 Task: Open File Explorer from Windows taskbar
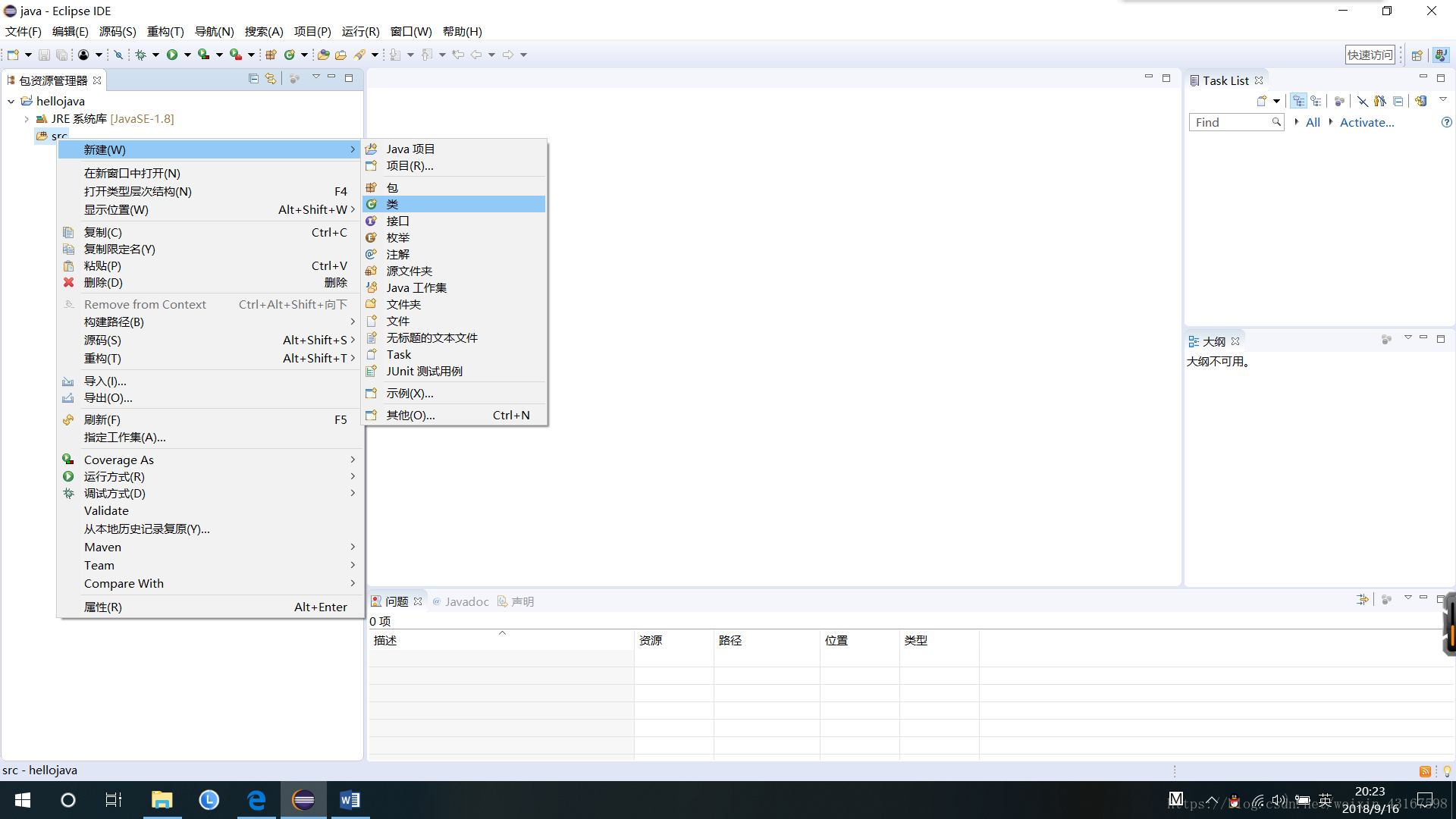(x=162, y=800)
